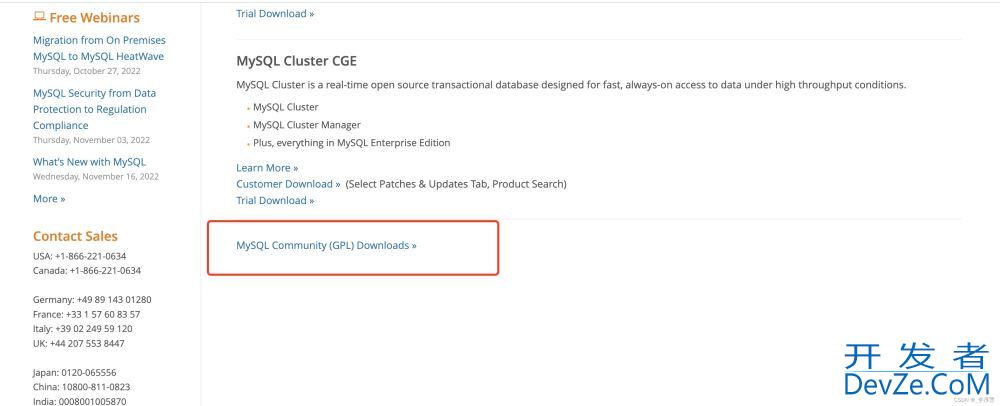Screen dimensions: 1000x406
Task: Click the MySQL Cluster CGE heading
Action: pyautogui.click(x=297, y=61)
